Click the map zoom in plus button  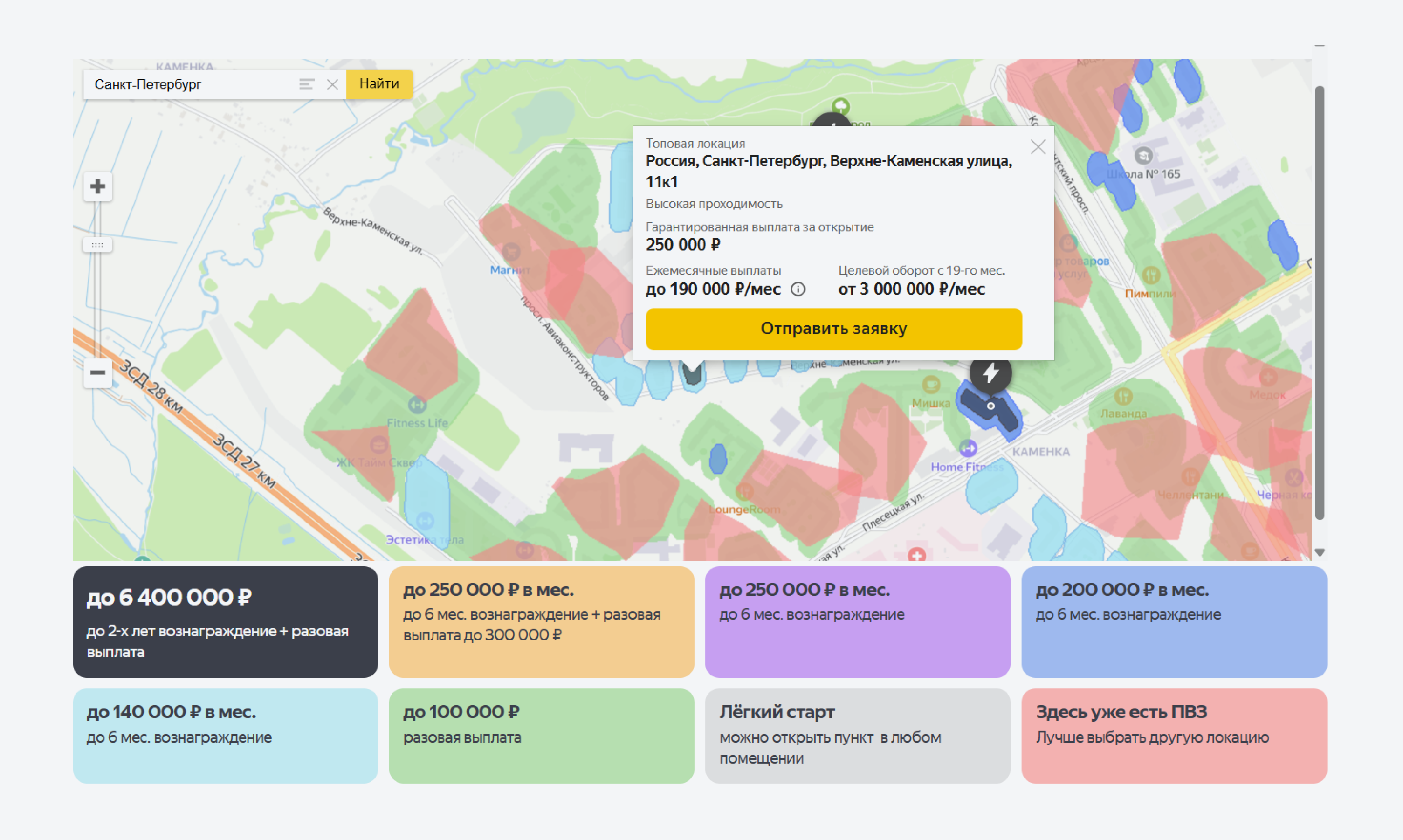pos(97,186)
